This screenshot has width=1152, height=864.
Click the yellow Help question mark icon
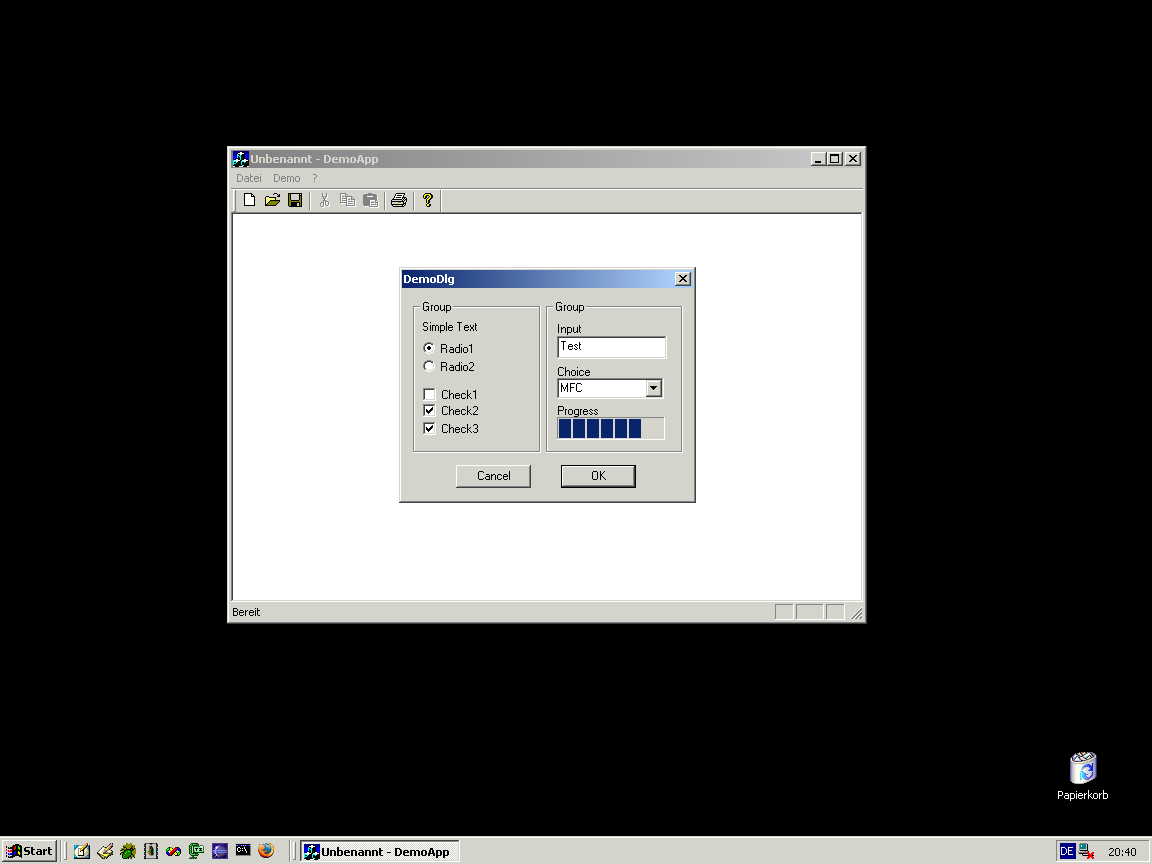[x=428, y=200]
